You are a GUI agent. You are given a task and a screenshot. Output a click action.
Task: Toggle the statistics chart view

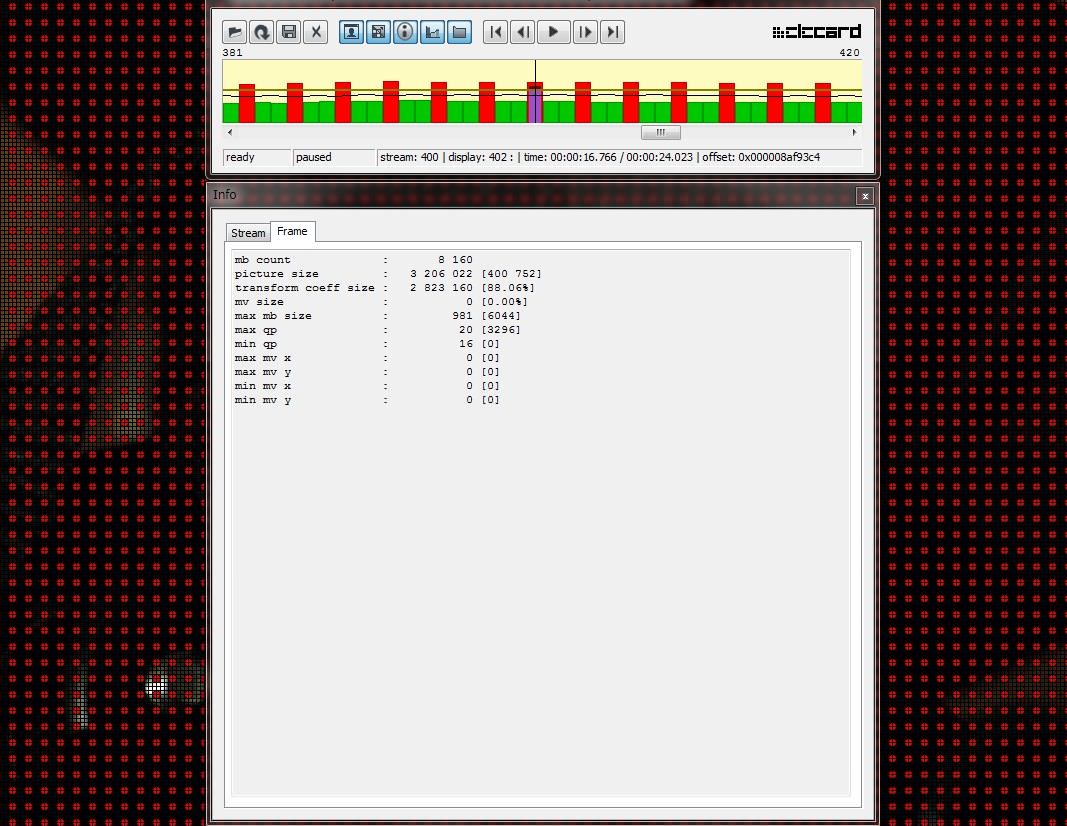432,32
